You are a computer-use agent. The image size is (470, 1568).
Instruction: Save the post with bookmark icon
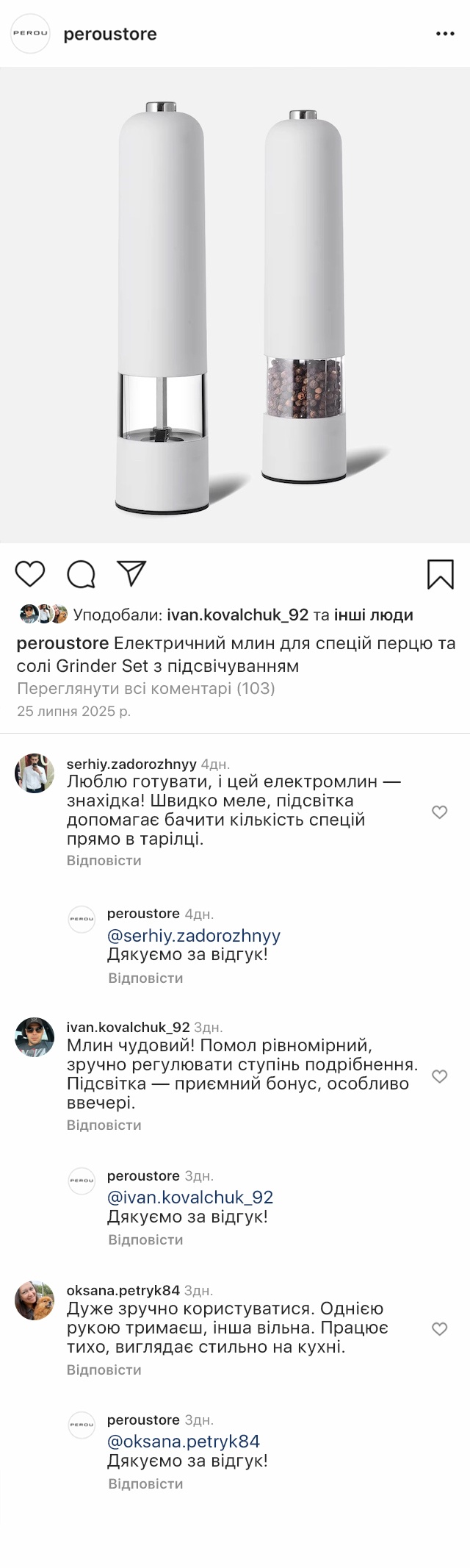[x=440, y=574]
